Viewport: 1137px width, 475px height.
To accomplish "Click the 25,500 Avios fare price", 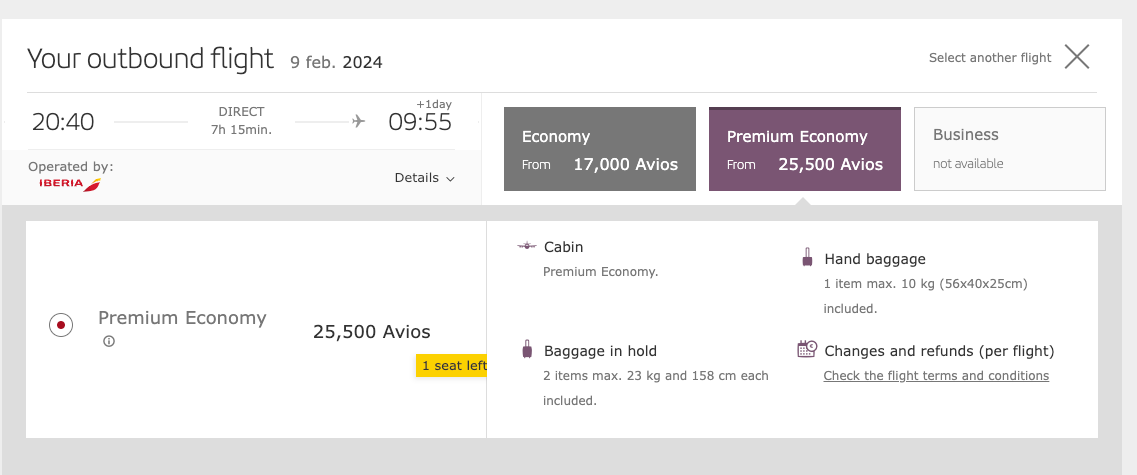I will 372,332.
